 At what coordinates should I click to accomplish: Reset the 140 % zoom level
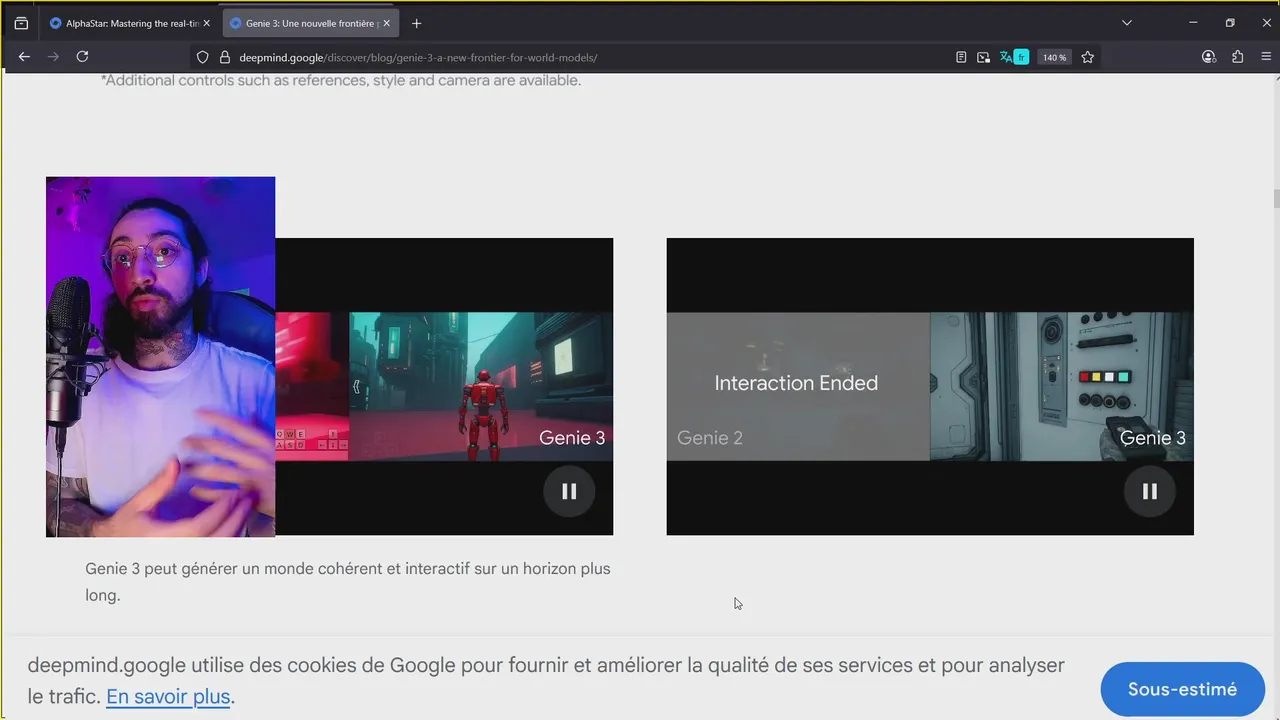point(1054,57)
